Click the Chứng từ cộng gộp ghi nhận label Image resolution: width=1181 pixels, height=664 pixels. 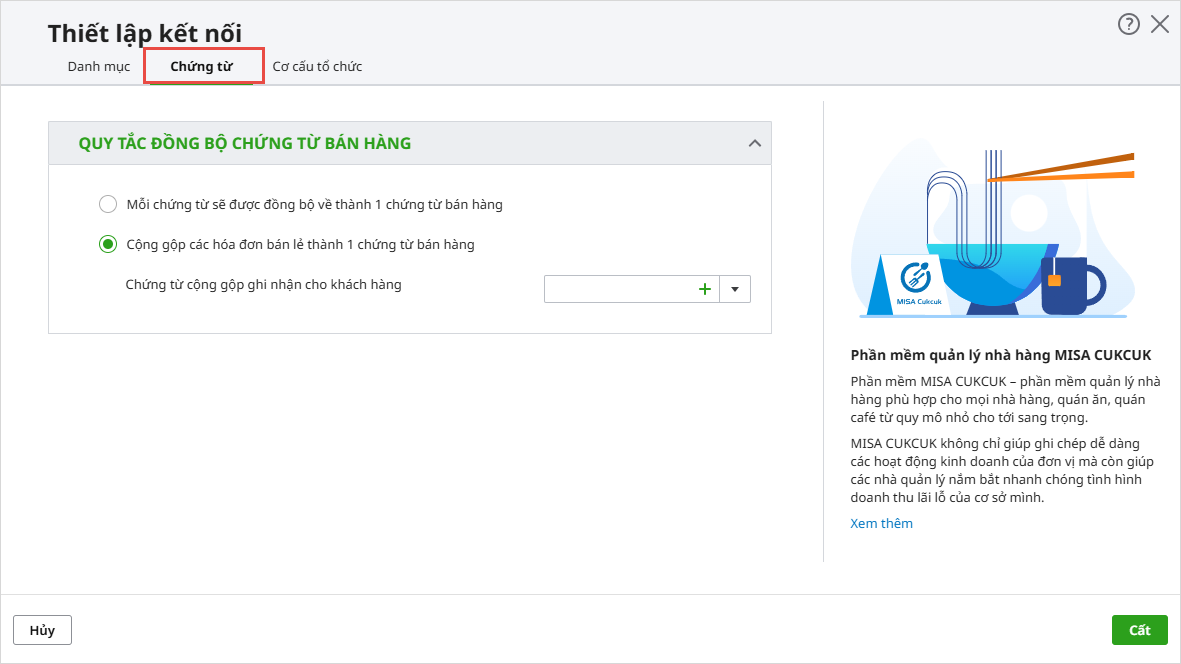click(x=263, y=285)
